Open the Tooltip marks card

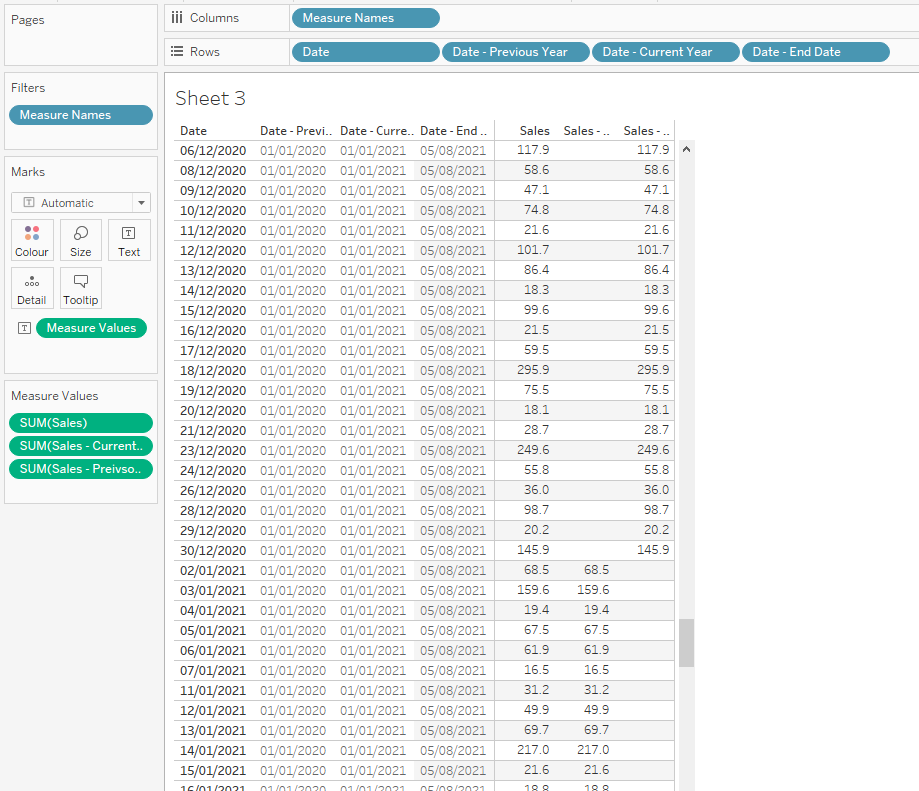(81, 288)
